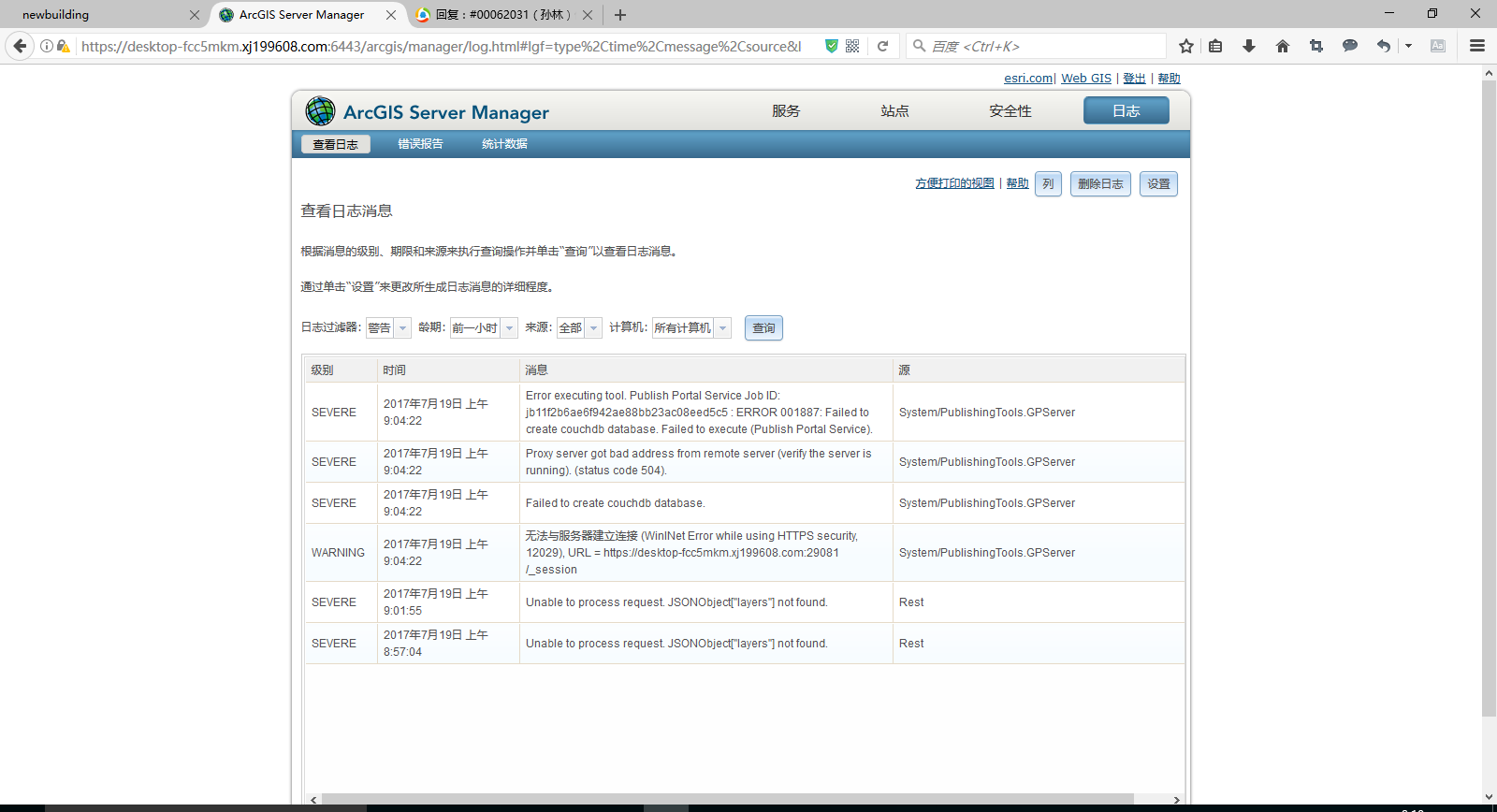Switch to the 安全性 section
Screen dimensions: 1497x812
click(1010, 111)
